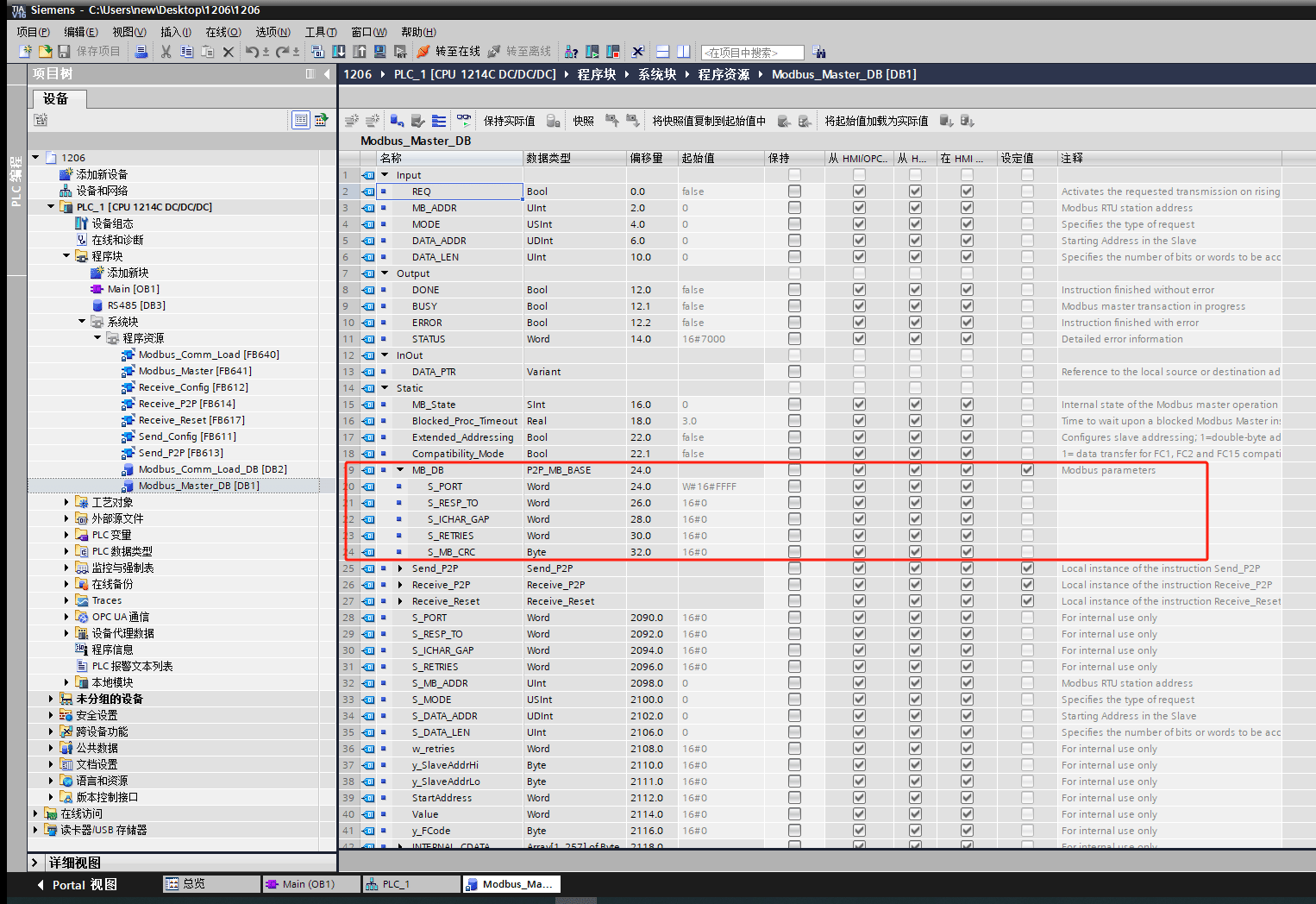Click the Main [OB1] block icon
Image resolution: width=1316 pixels, height=904 pixels.
coord(97,289)
